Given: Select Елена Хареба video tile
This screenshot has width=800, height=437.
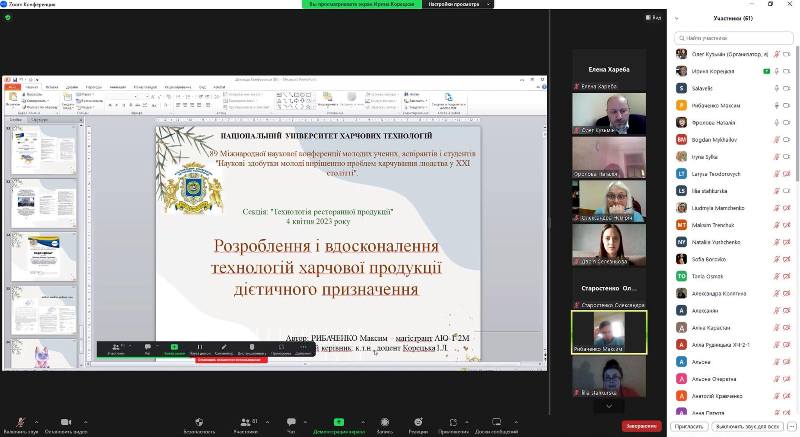Looking at the screenshot, I should 609,70.
